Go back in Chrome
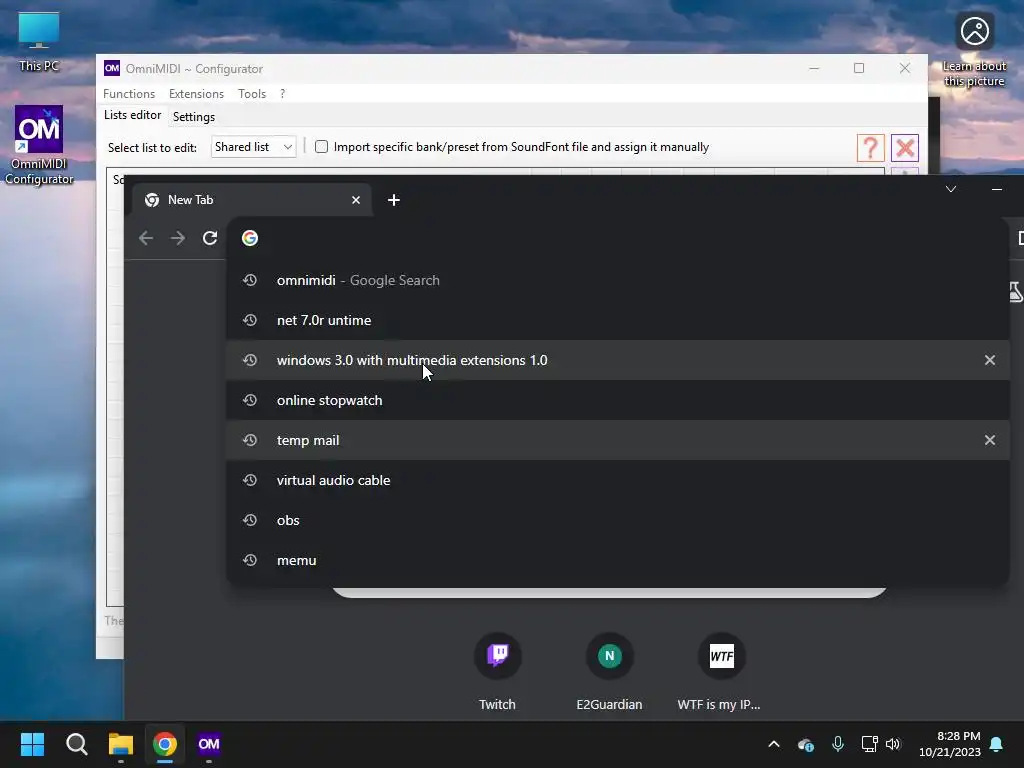This screenshot has height=768, width=1024. pyautogui.click(x=146, y=238)
